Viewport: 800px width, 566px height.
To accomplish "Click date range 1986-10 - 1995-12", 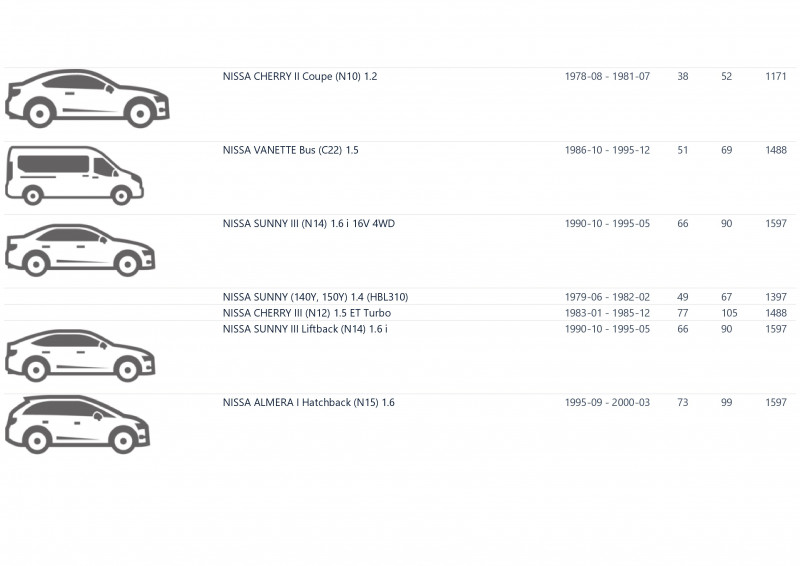I will [607, 150].
